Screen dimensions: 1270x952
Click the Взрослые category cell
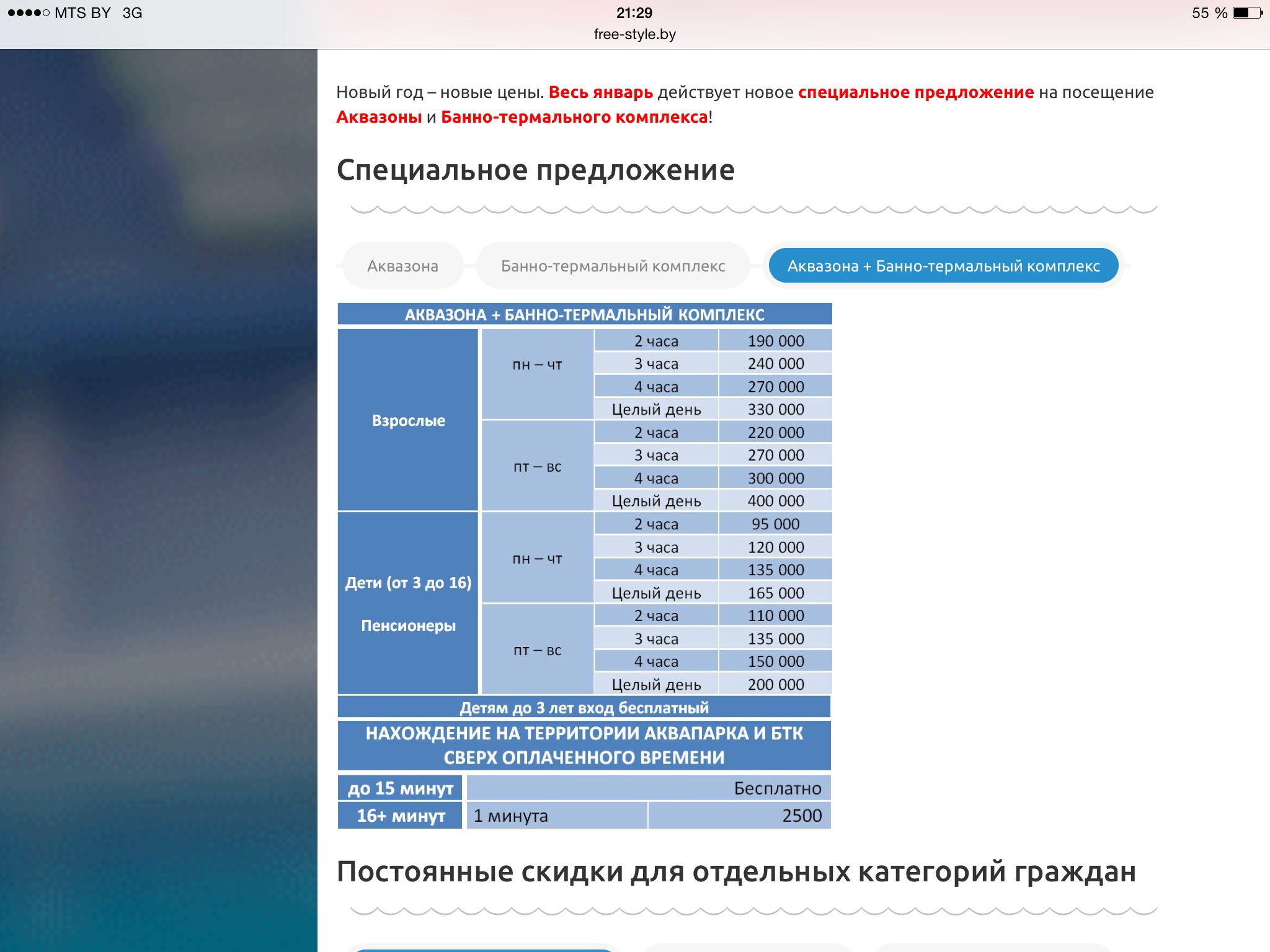[408, 420]
